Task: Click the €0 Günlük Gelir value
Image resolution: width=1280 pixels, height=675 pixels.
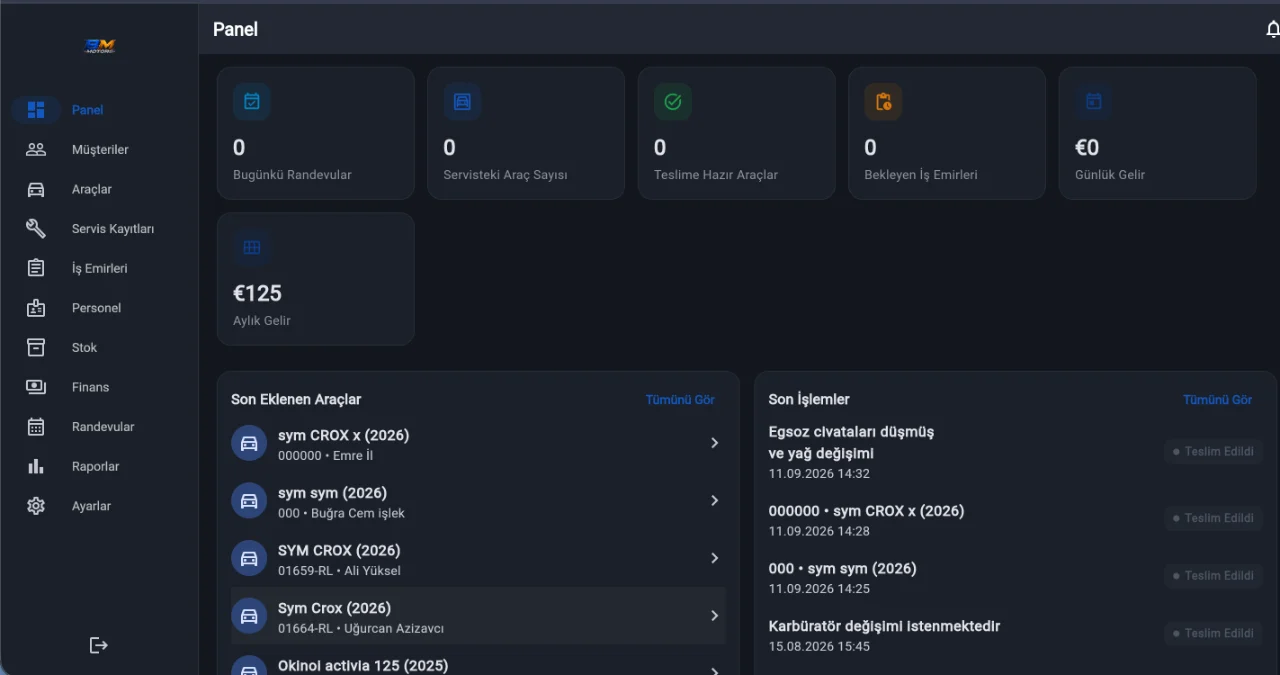Action: [x=1087, y=148]
